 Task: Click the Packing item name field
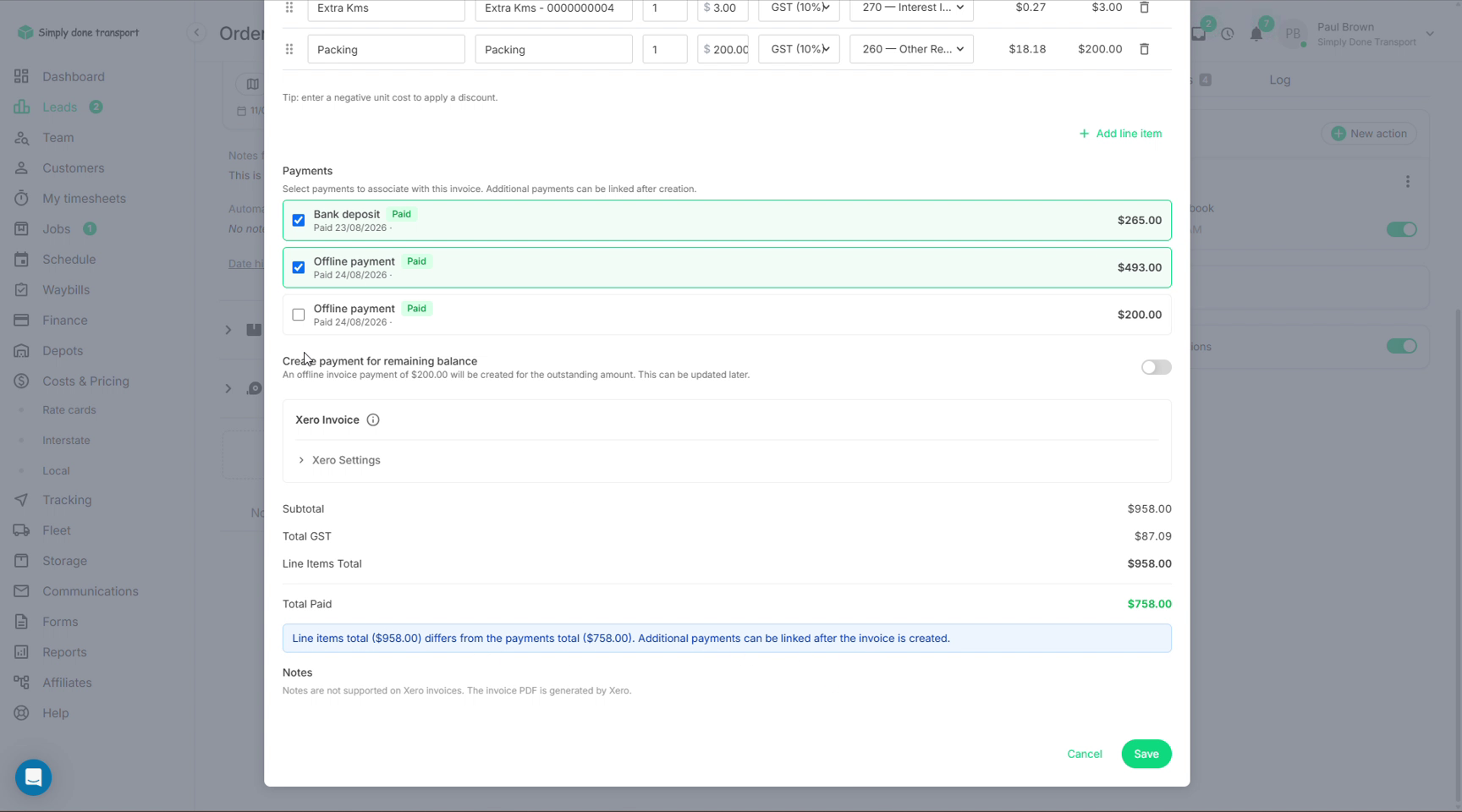click(386, 49)
